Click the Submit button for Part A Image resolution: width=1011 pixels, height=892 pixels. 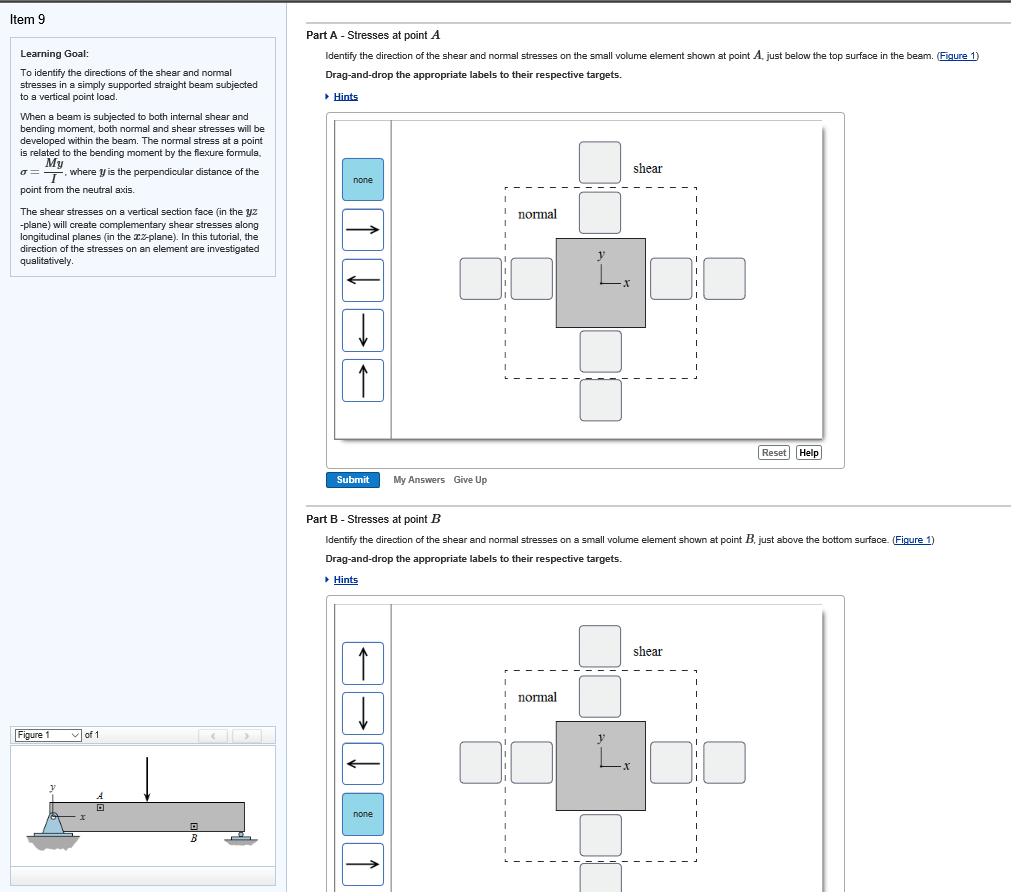[352, 479]
